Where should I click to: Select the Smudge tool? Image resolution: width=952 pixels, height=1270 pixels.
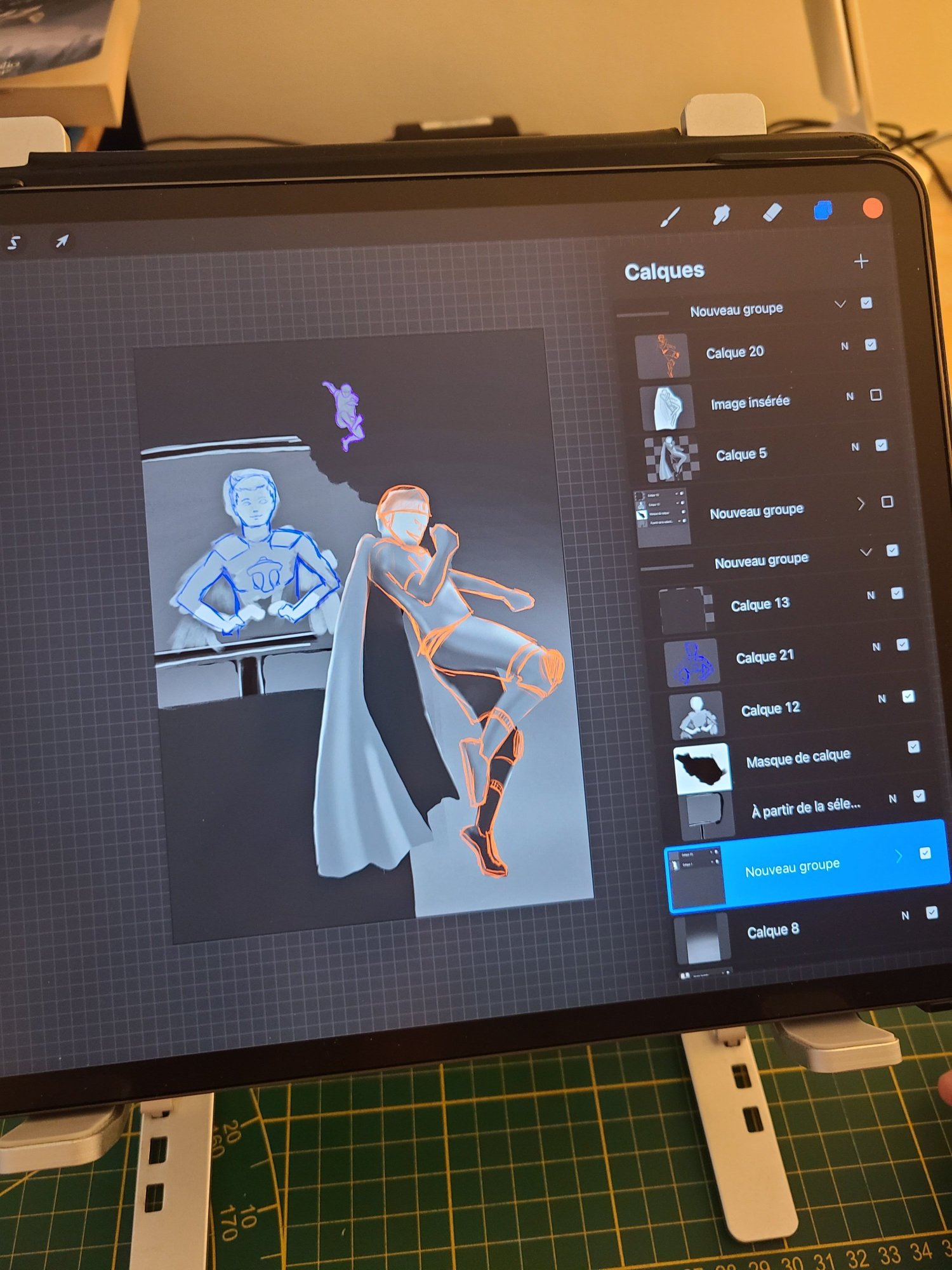[x=721, y=215]
